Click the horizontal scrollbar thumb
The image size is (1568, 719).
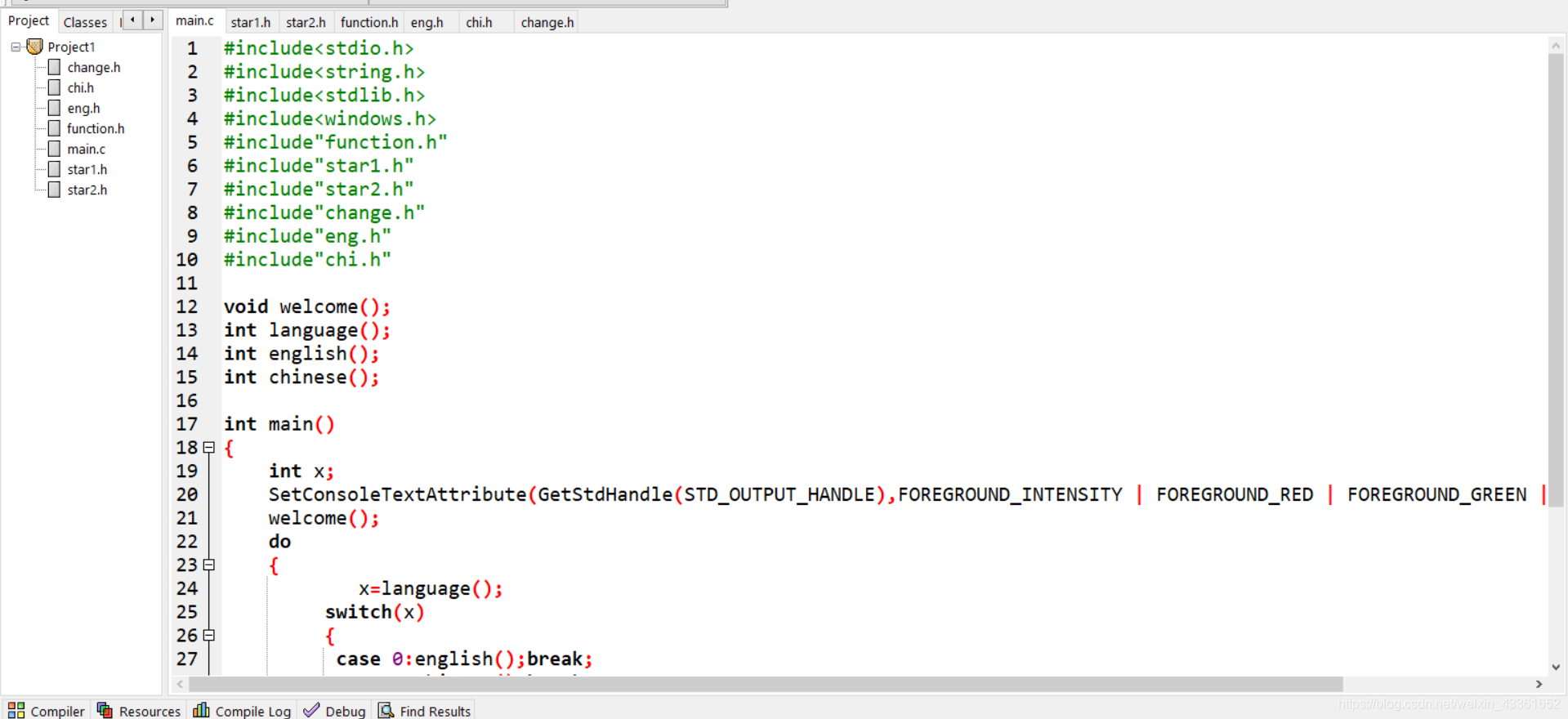[766, 684]
